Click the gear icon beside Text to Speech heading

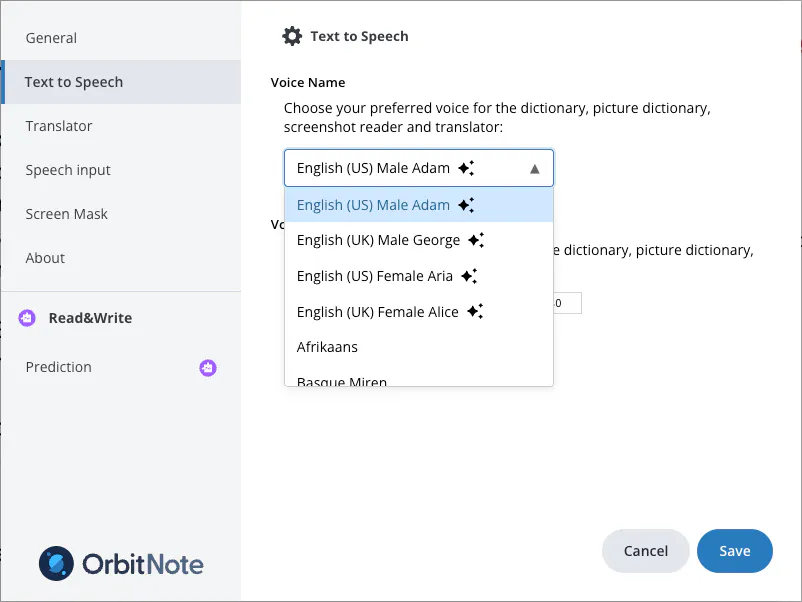(x=292, y=36)
